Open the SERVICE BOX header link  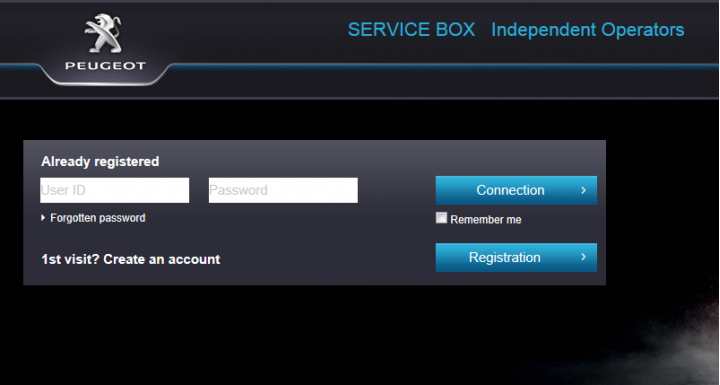(x=411, y=30)
